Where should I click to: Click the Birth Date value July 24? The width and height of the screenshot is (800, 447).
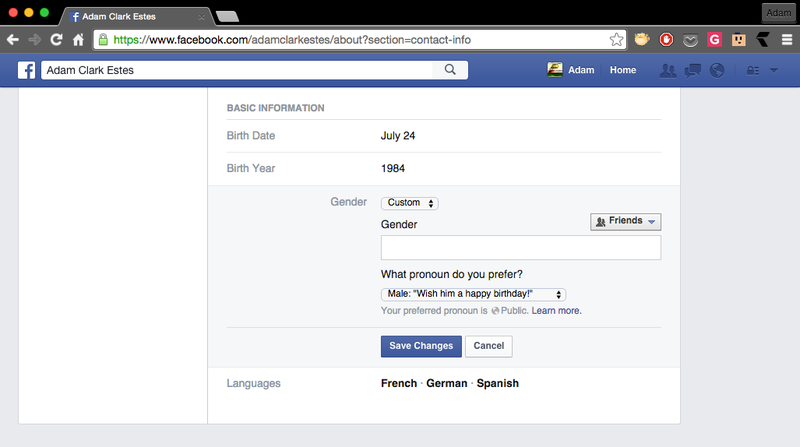398,136
